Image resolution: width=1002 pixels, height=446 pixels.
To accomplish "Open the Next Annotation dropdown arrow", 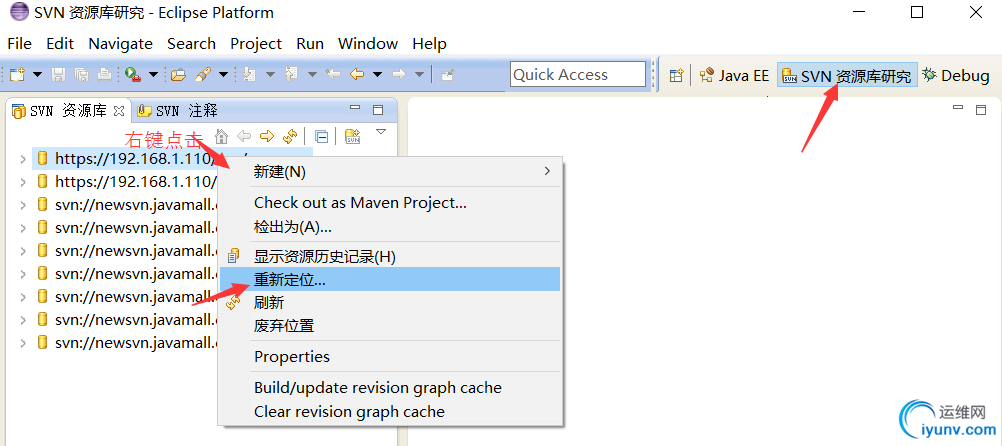I will pos(270,75).
